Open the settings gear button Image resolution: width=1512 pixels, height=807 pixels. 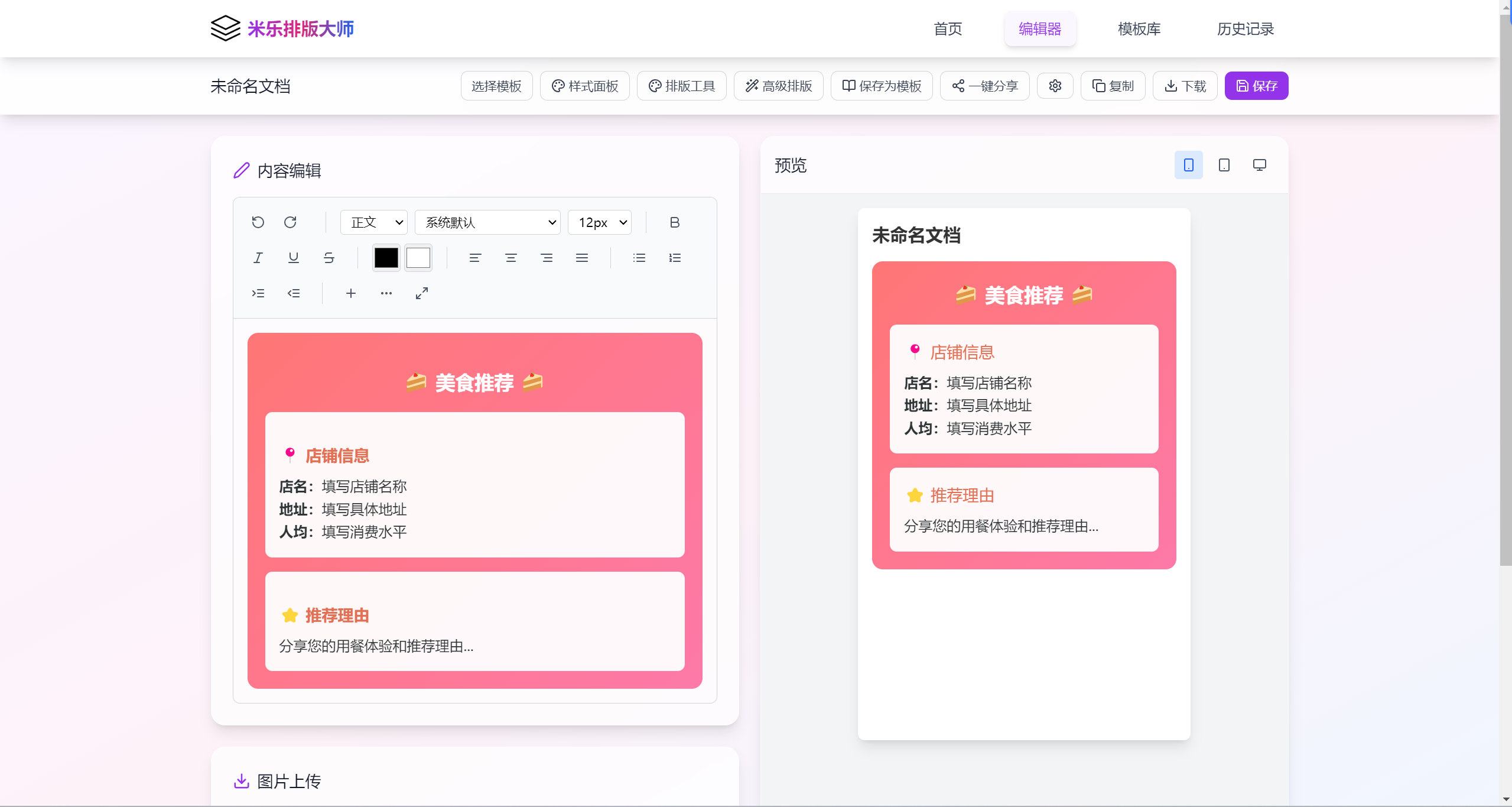point(1055,86)
